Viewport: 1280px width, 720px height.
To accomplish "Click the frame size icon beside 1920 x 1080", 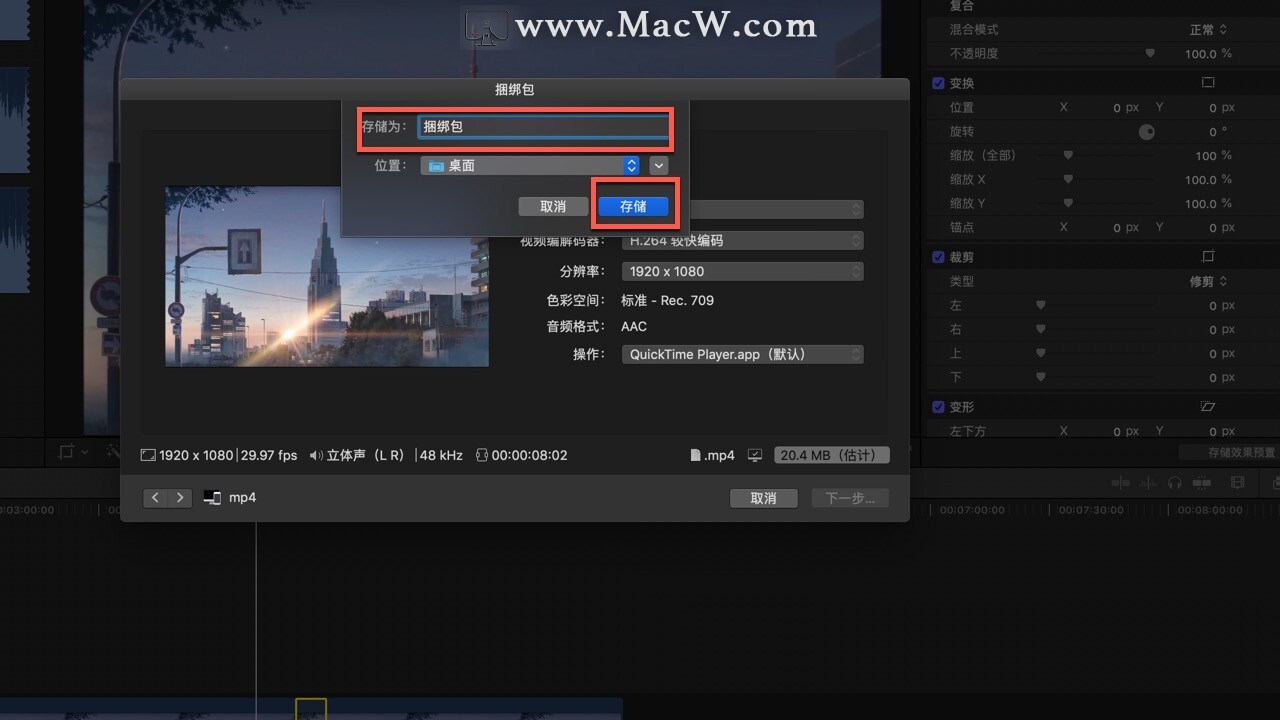I will coord(148,455).
